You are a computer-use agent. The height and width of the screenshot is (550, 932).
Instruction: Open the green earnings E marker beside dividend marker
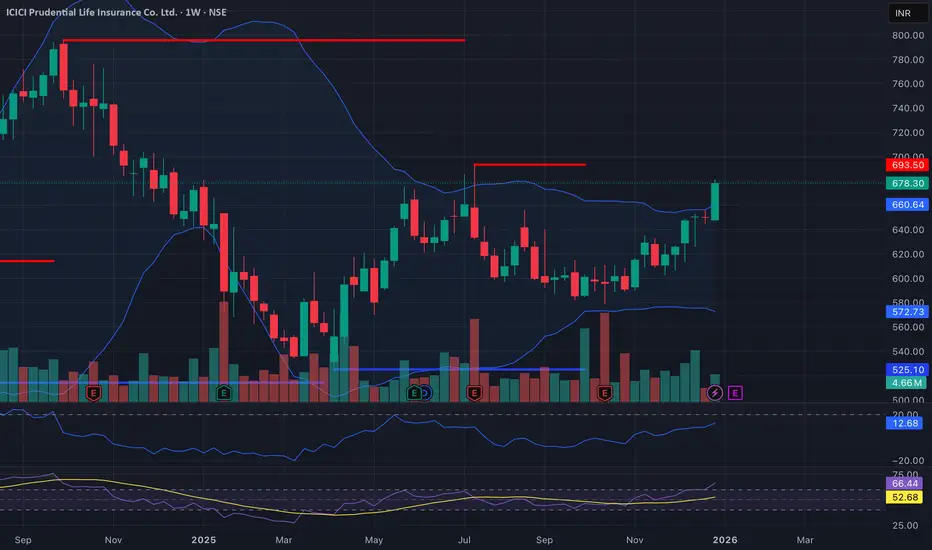(414, 392)
